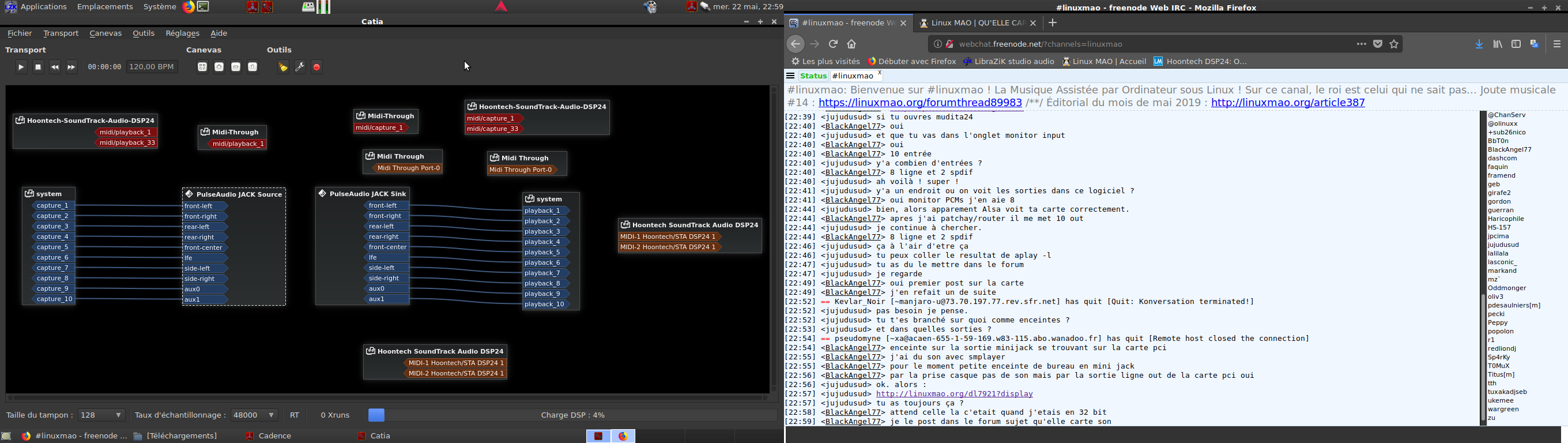Toggle the bookmark star for this page

(1394, 44)
